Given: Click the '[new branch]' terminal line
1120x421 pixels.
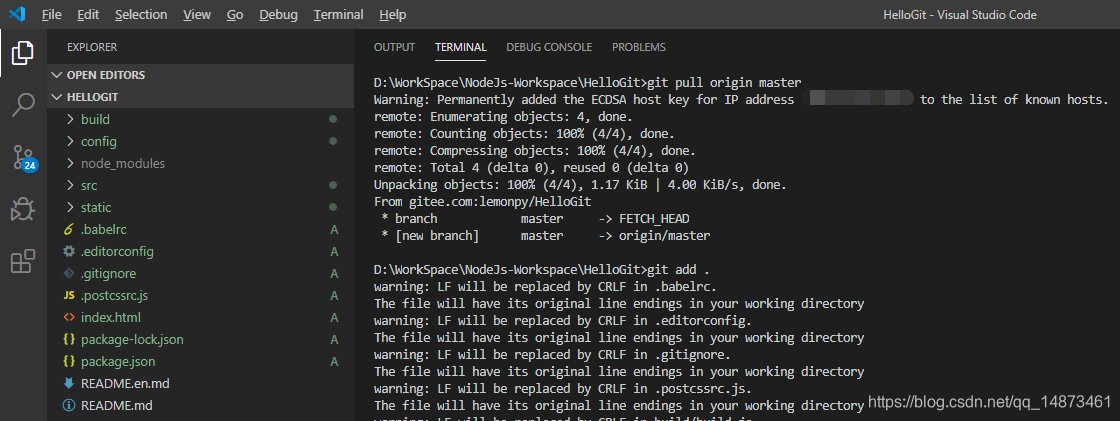Looking at the screenshot, I should [546, 235].
